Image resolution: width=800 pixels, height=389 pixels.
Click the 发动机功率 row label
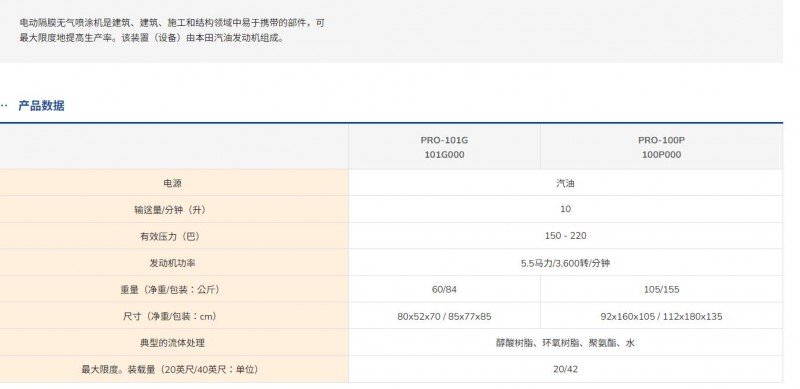[172, 263]
